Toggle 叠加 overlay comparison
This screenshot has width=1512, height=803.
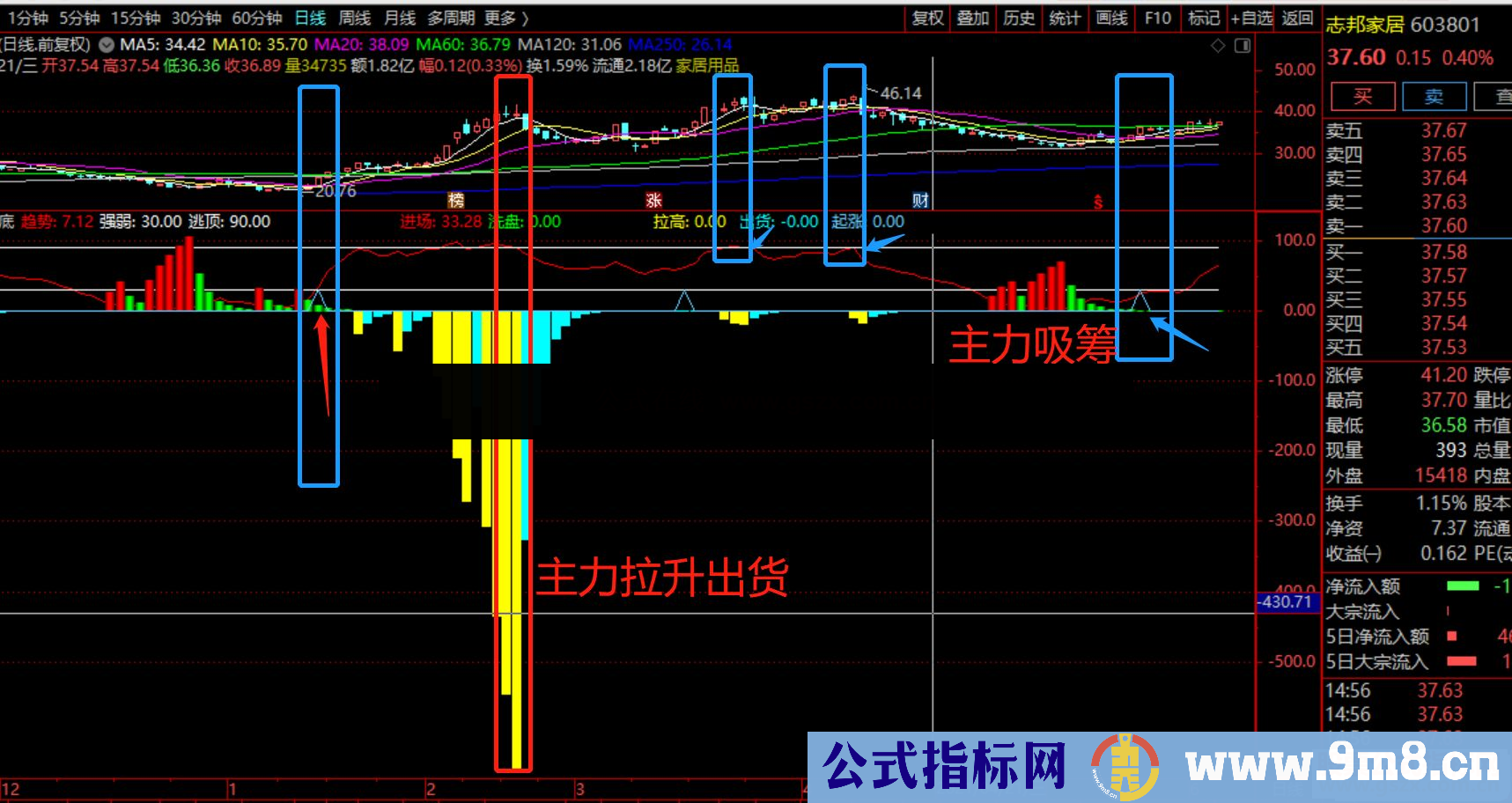(x=973, y=18)
